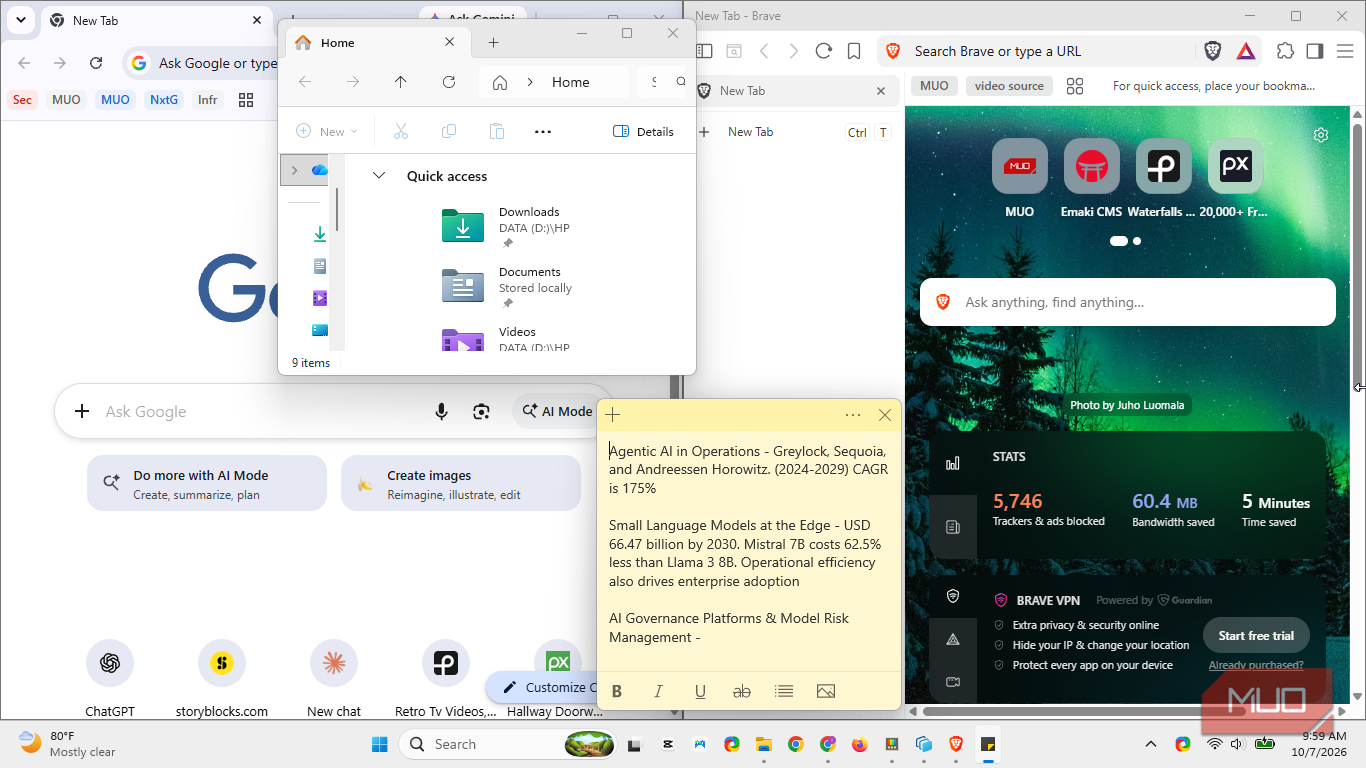This screenshot has height=768, width=1366.
Task: Click Start free trial for Brave VPN
Action: (1256, 635)
